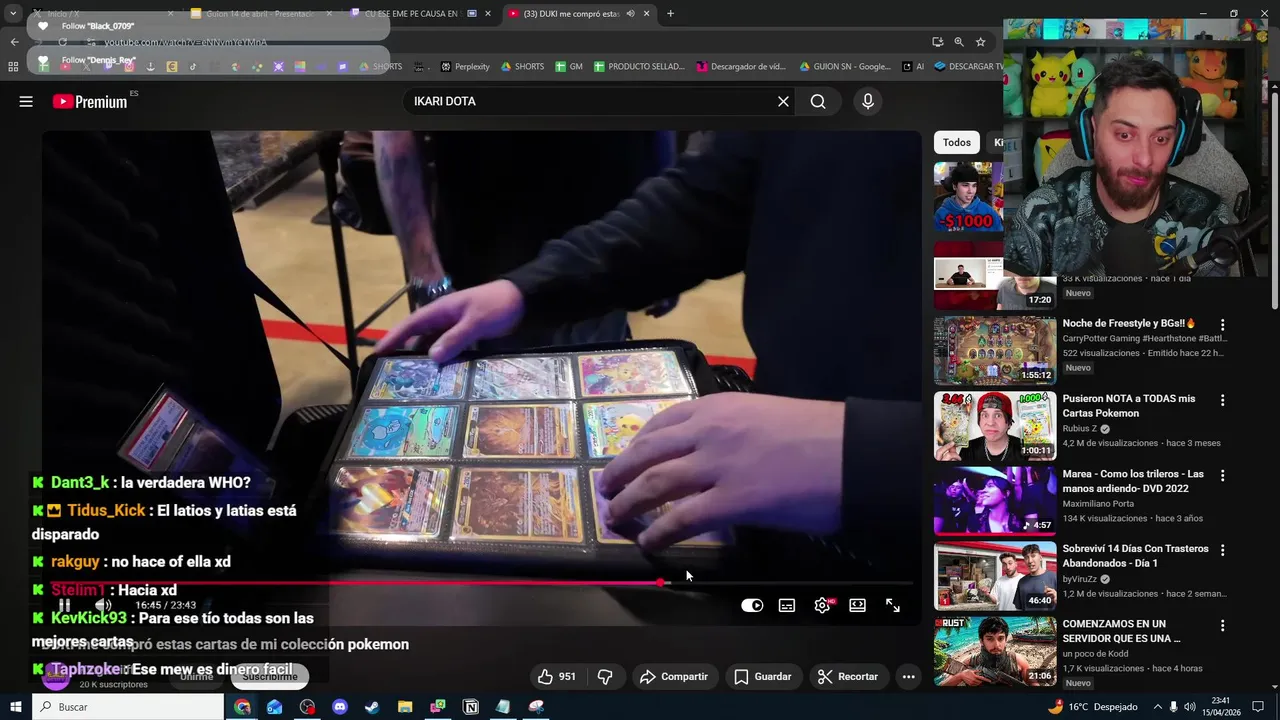The height and width of the screenshot is (720, 1280).
Task: Open Steam from the taskbar
Action: (372, 707)
